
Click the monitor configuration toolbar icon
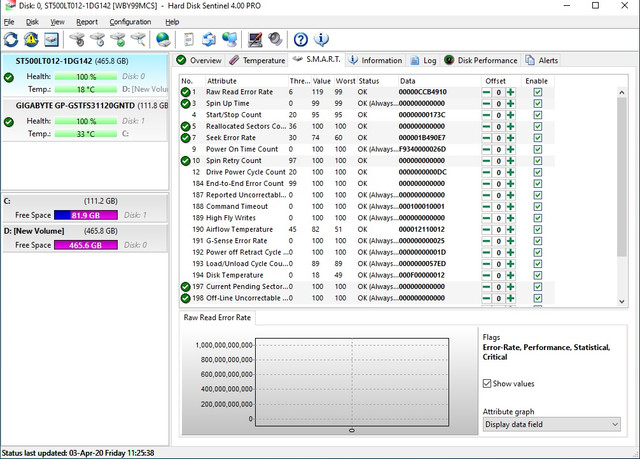point(256,40)
